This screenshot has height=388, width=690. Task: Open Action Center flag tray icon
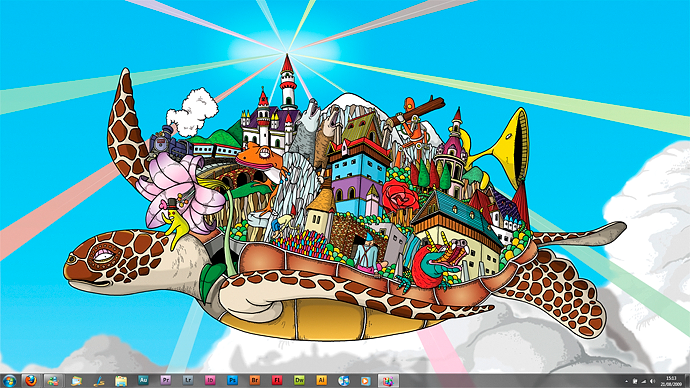tap(635, 381)
